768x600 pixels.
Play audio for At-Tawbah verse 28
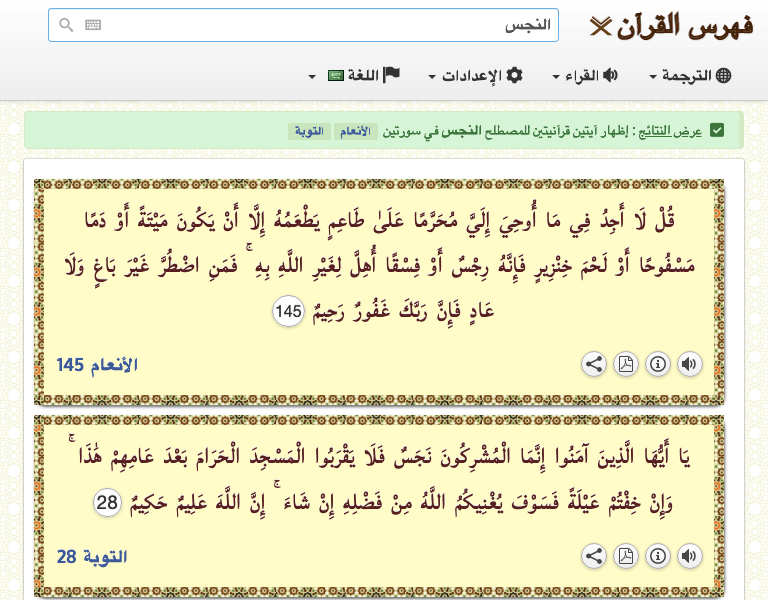coord(690,556)
